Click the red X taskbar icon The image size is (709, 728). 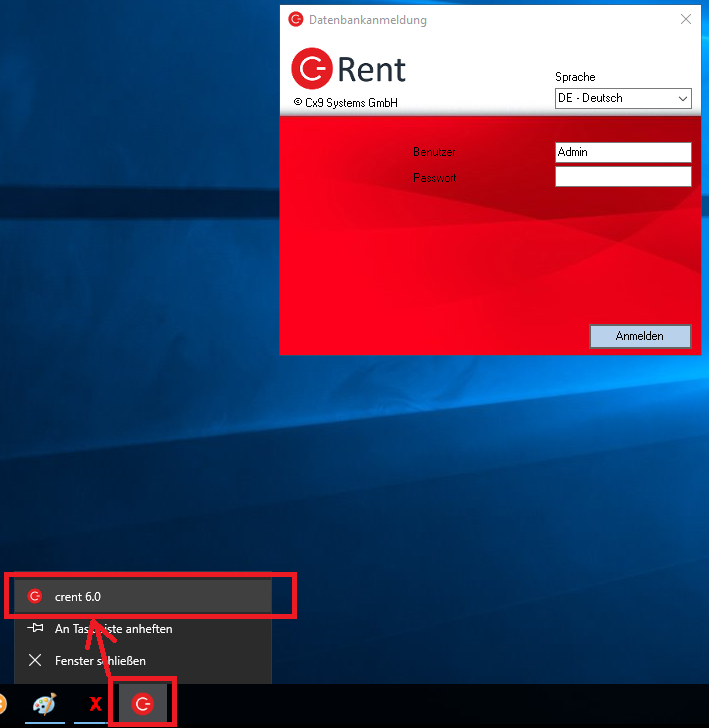[x=95, y=704]
